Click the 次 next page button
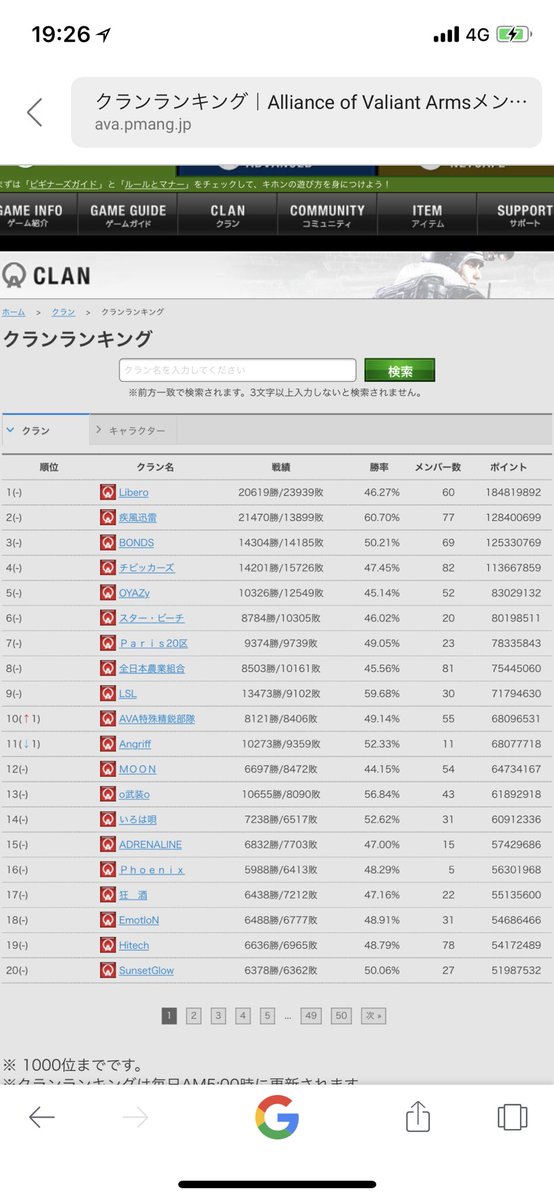The width and height of the screenshot is (554, 1200). pyautogui.click(x=374, y=1016)
